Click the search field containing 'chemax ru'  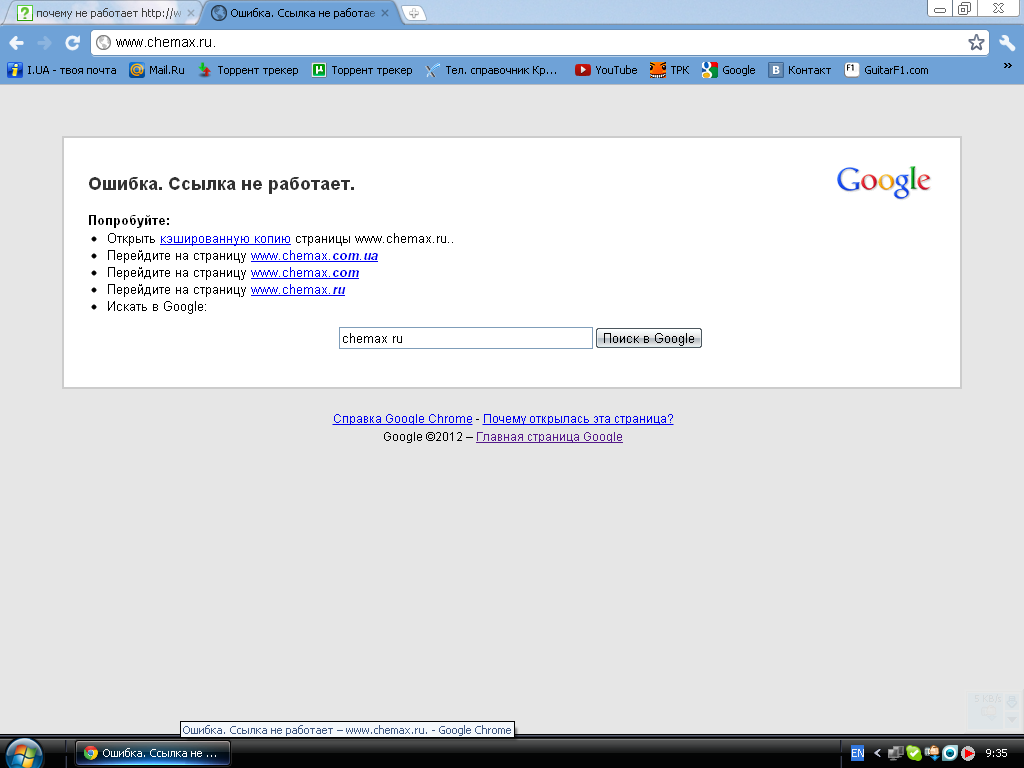pyautogui.click(x=466, y=338)
